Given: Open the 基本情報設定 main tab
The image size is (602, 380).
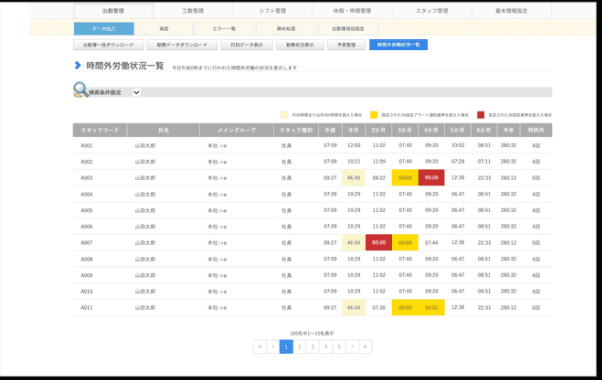Looking at the screenshot, I should click(x=511, y=11).
